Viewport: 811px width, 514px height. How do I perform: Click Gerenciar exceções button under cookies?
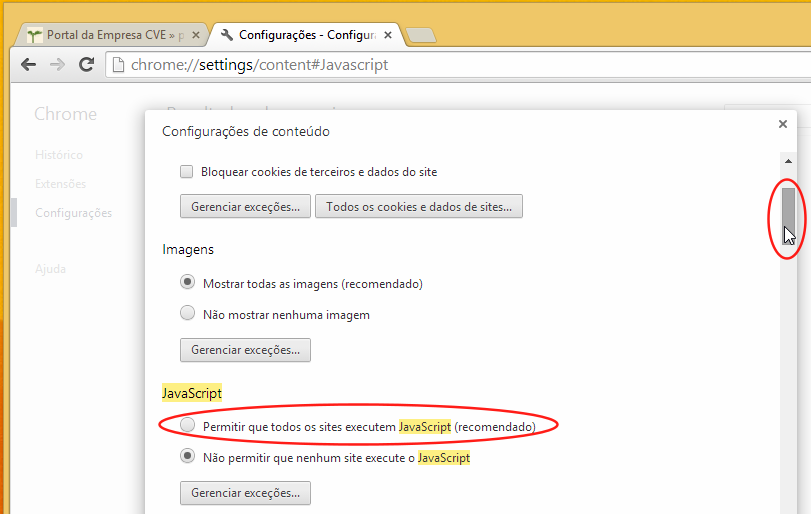pos(245,206)
